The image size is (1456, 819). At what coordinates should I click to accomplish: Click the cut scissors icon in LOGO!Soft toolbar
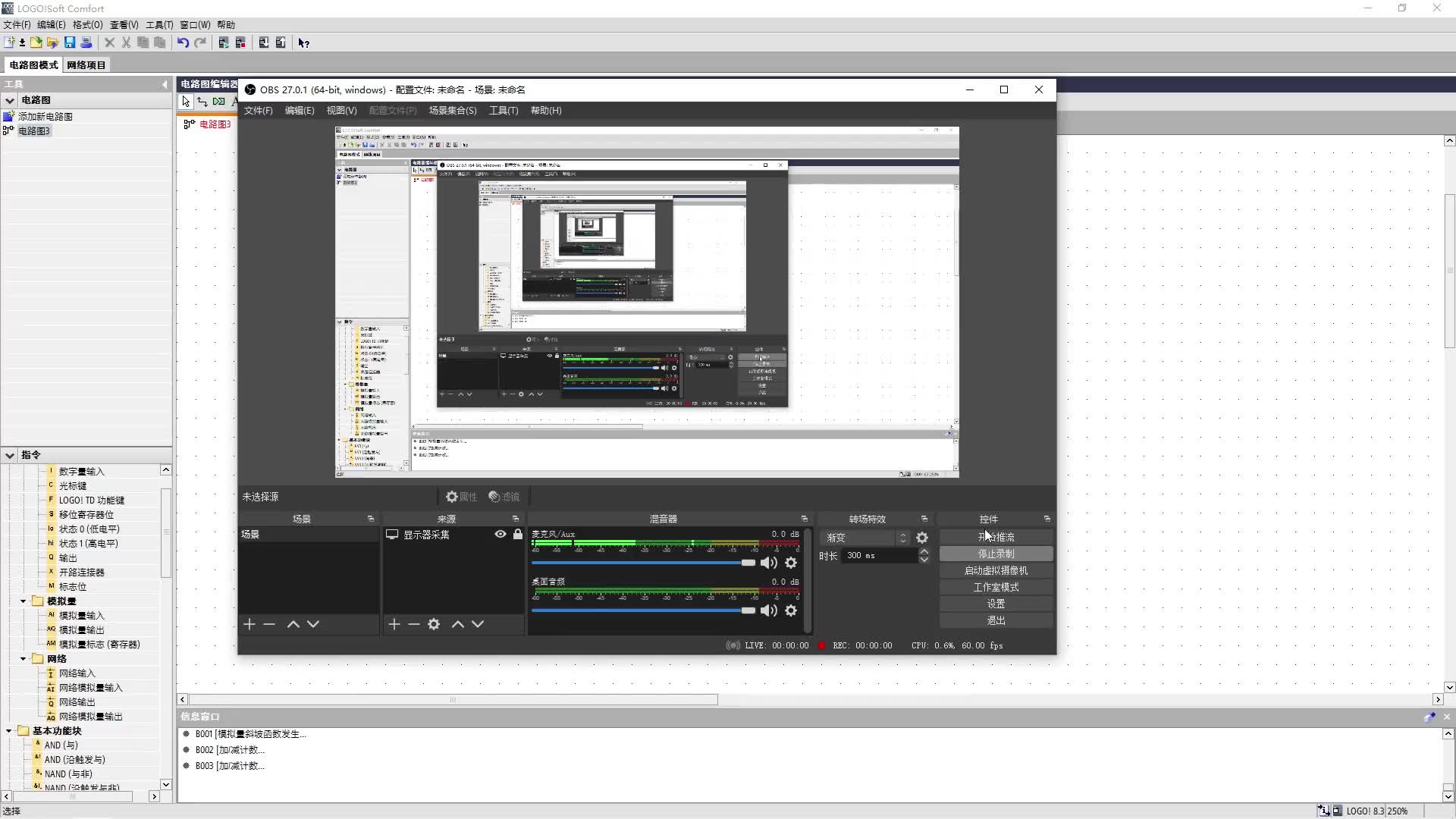[127, 42]
